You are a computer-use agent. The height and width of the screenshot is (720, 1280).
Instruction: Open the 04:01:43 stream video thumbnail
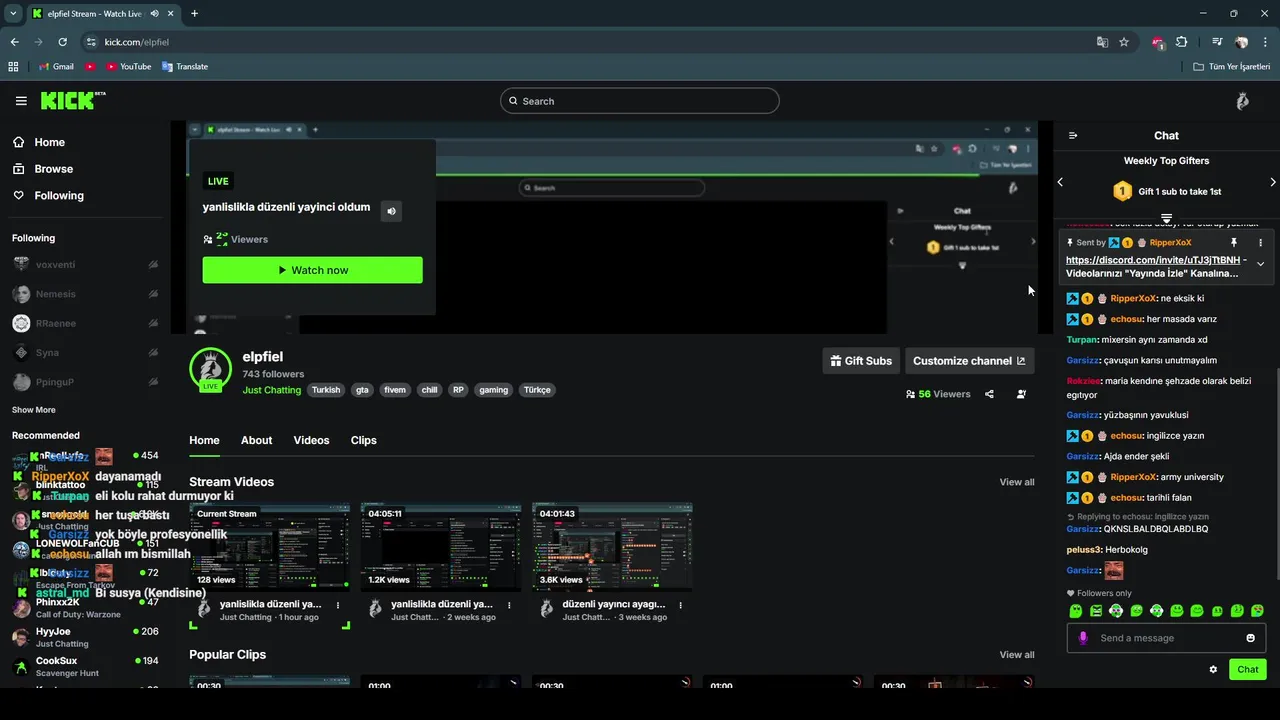(x=612, y=547)
